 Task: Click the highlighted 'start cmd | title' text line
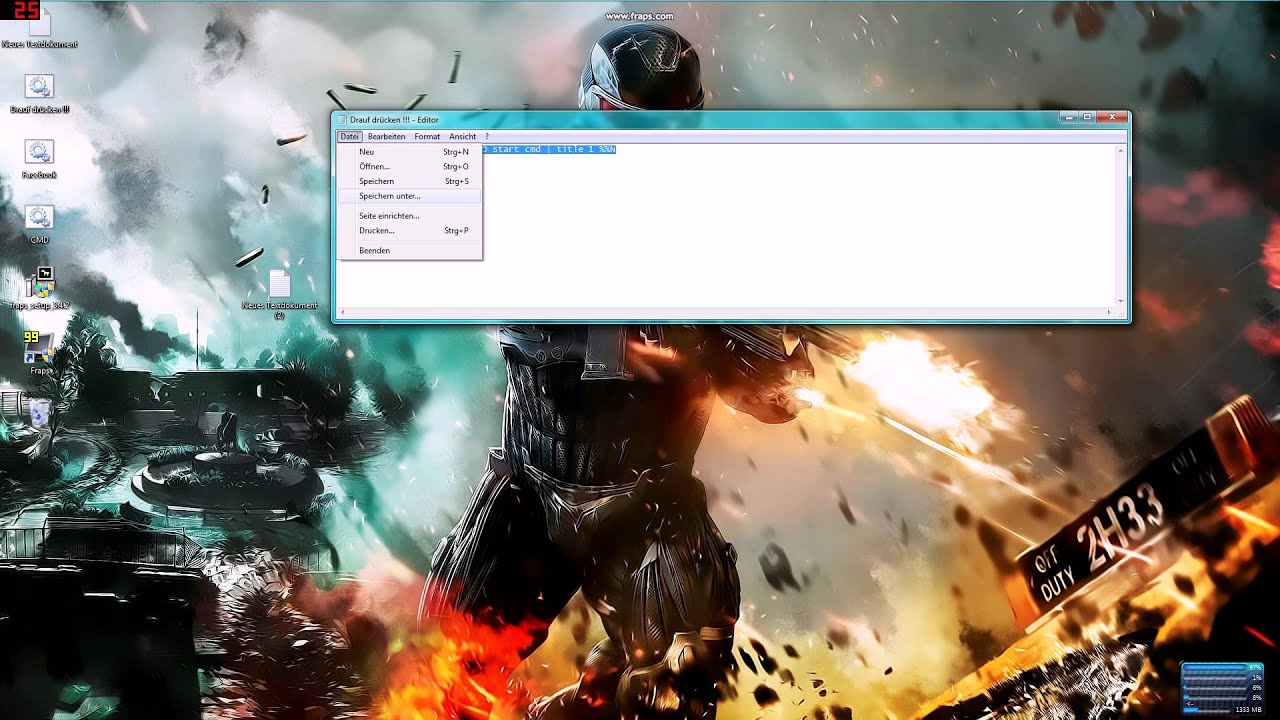(549, 149)
